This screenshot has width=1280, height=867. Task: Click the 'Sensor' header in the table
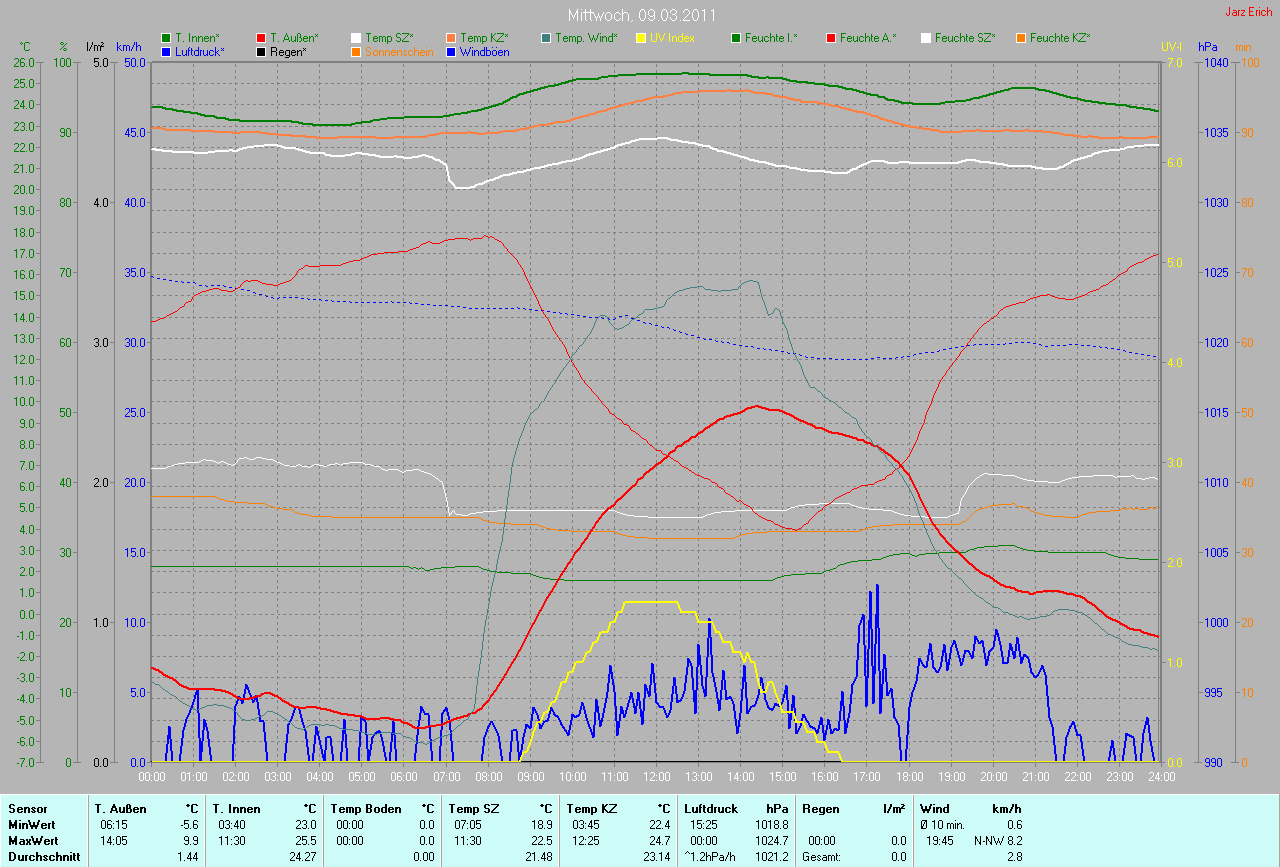coord(26,809)
